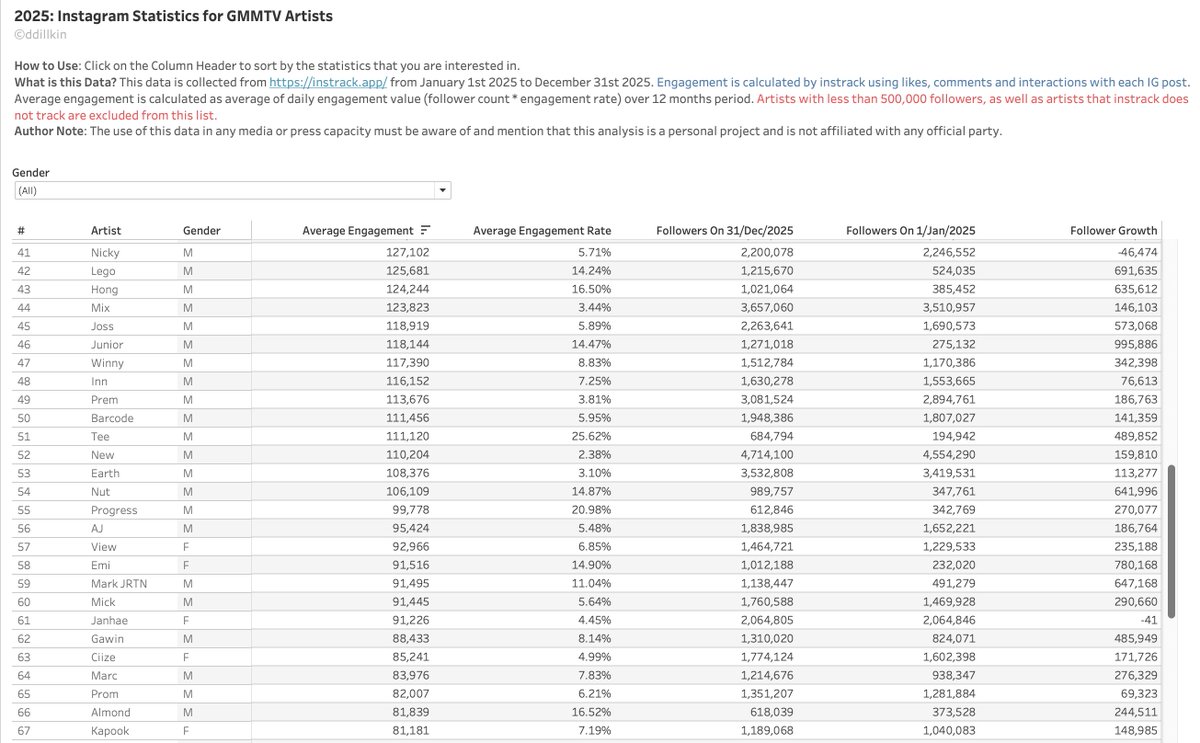Select artist name Lego
Viewport: 1200px width, 743px height.
coord(103,271)
